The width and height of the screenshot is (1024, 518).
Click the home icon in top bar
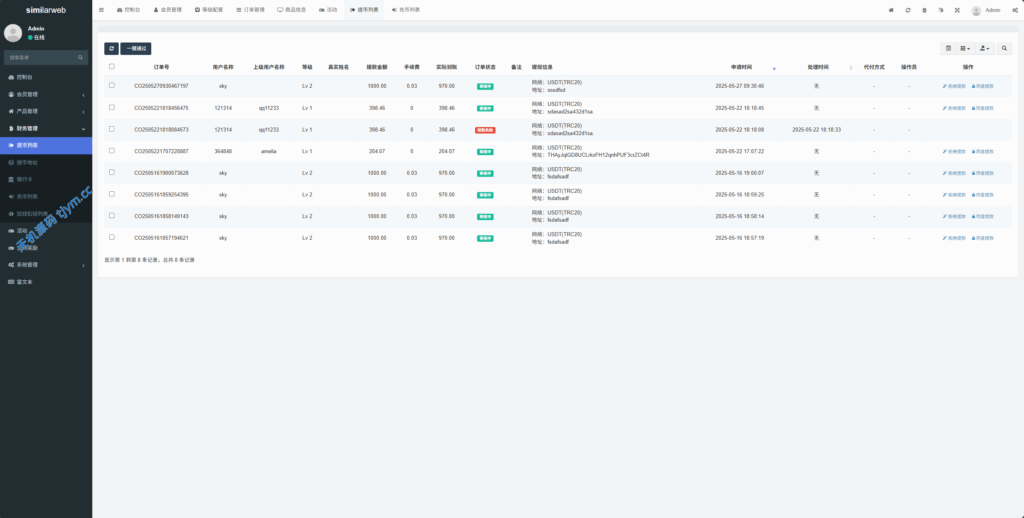coord(891,10)
